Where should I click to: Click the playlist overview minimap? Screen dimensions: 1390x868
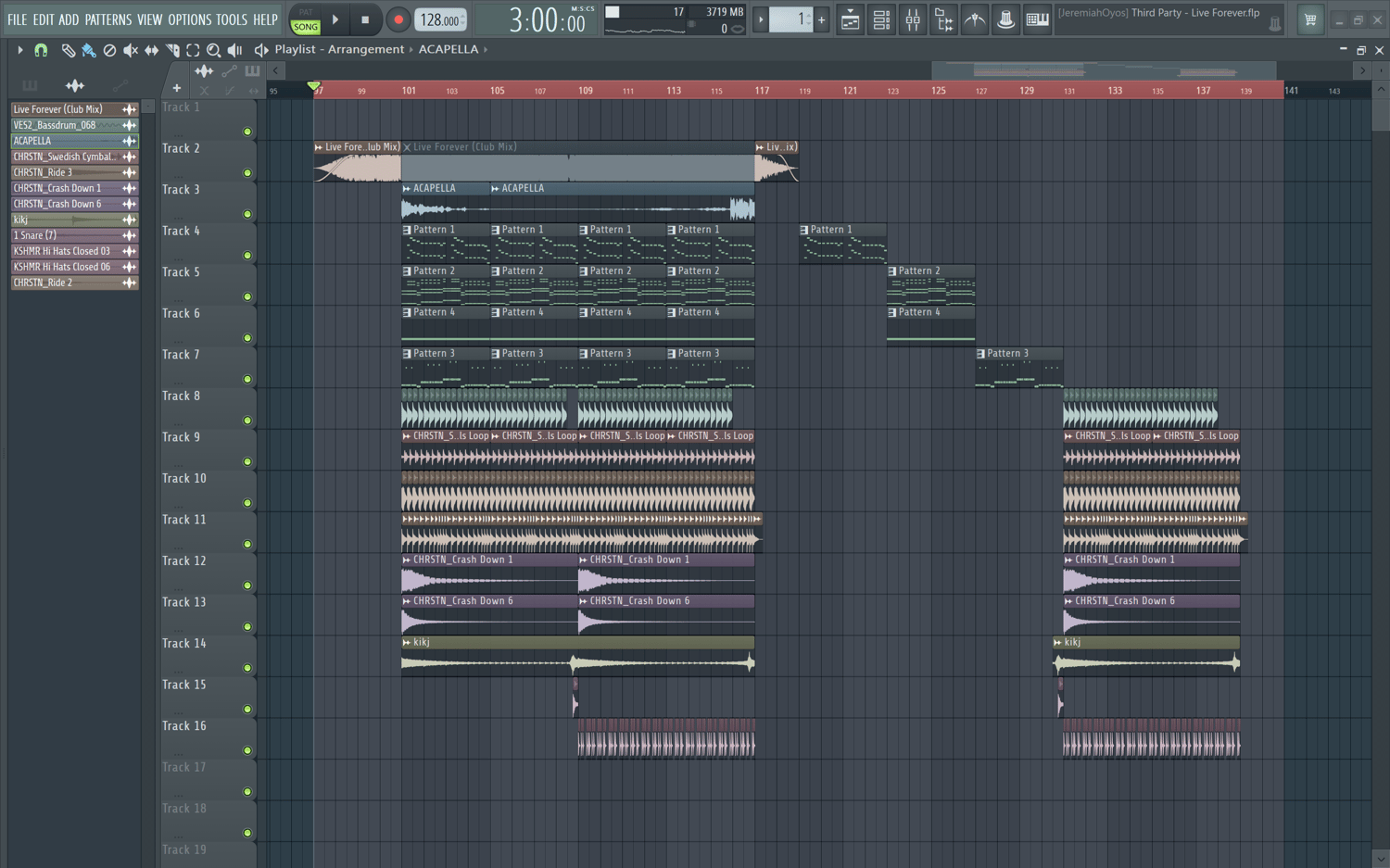[1103, 70]
